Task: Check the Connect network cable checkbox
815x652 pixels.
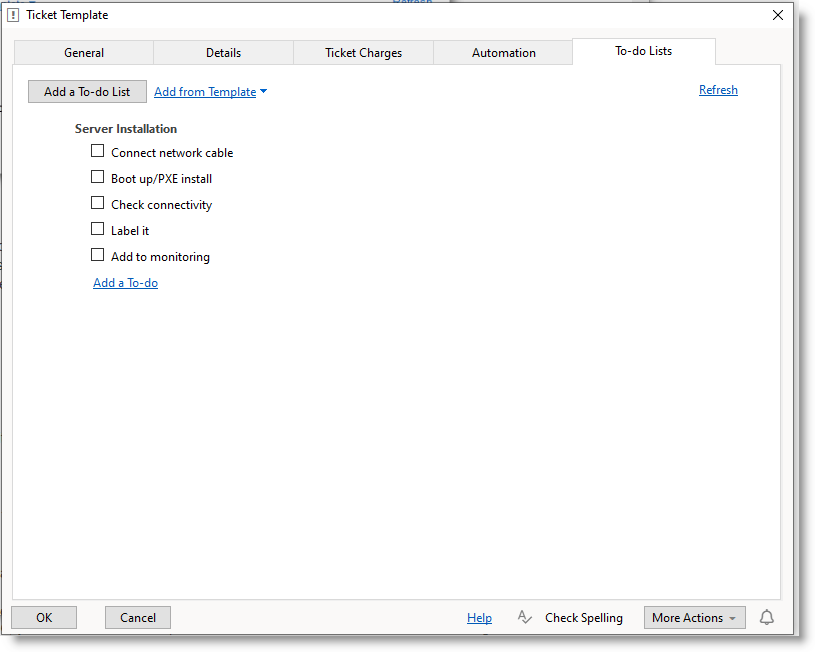Action: pyautogui.click(x=98, y=151)
